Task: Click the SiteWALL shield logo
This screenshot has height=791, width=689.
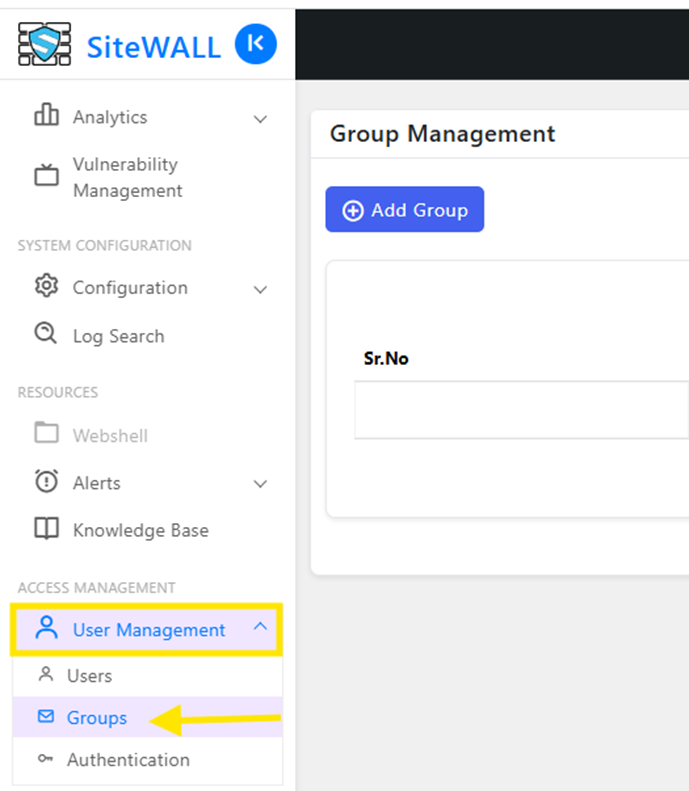Action: tap(44, 44)
